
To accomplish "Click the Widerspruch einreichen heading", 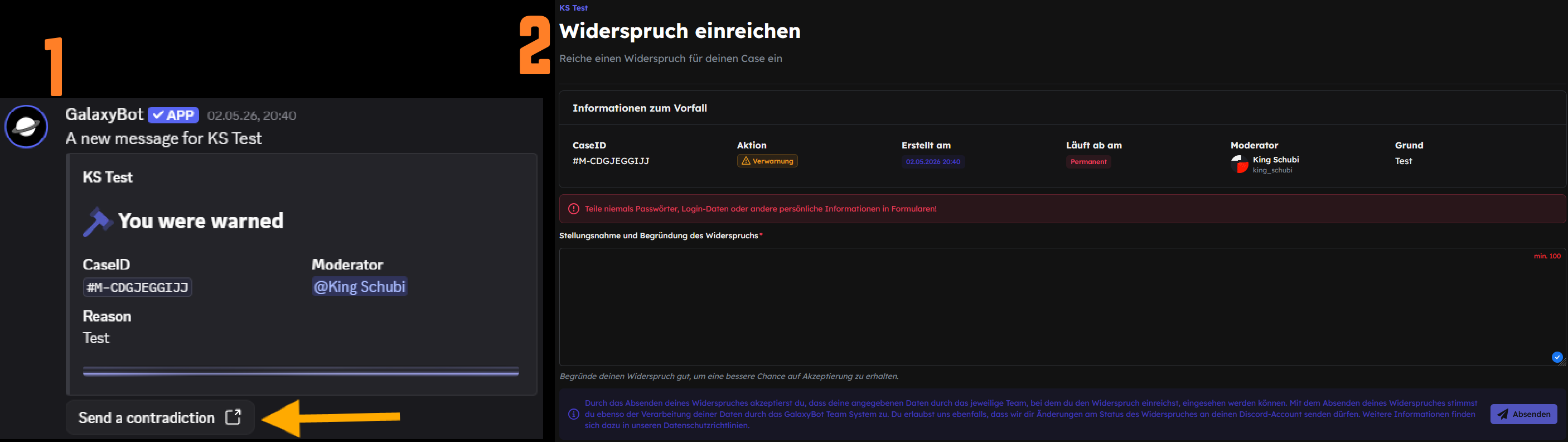I will (680, 31).
